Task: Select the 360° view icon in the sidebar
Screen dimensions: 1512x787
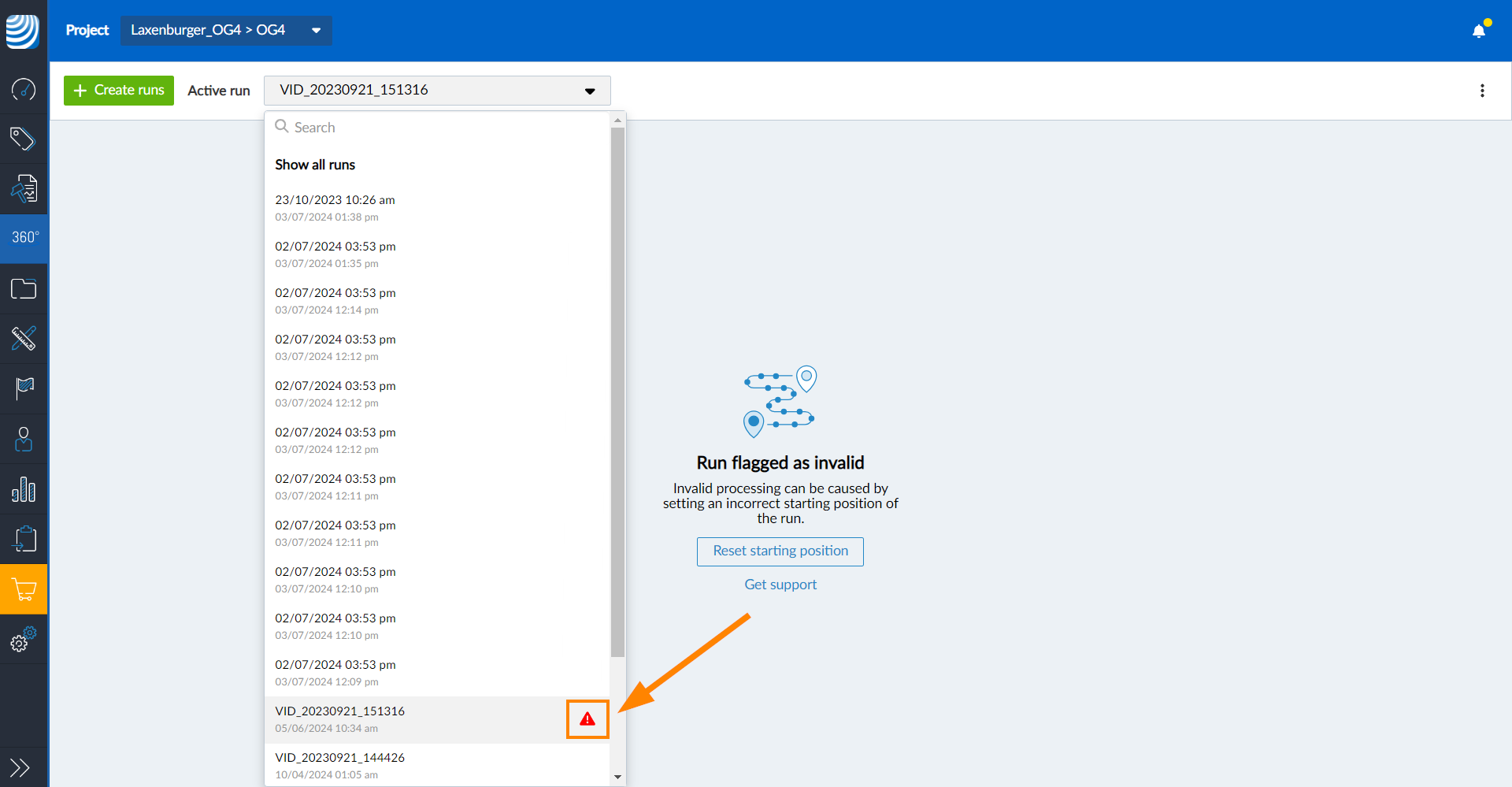Action: (x=24, y=237)
